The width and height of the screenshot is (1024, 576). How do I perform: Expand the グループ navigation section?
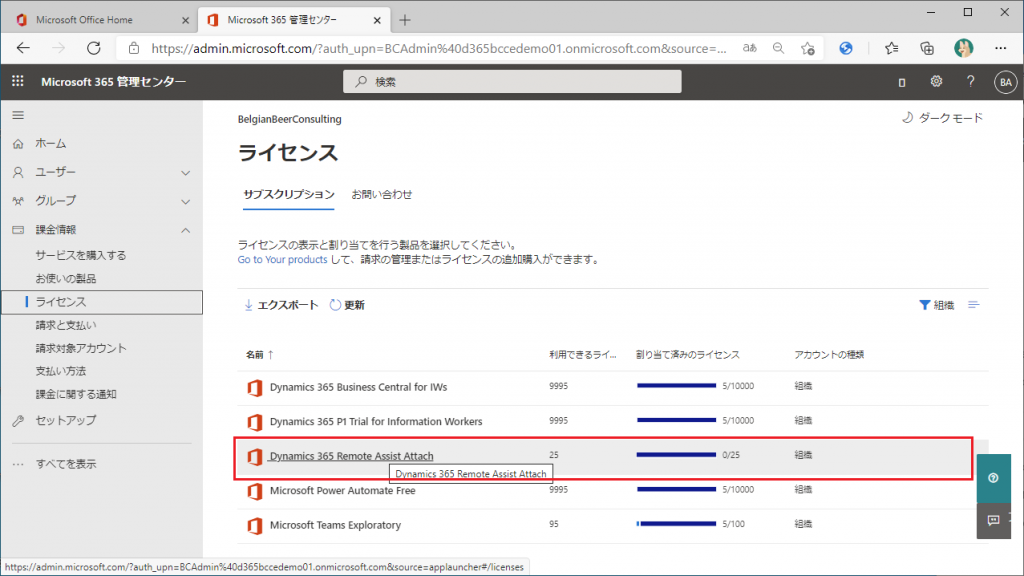[101, 201]
